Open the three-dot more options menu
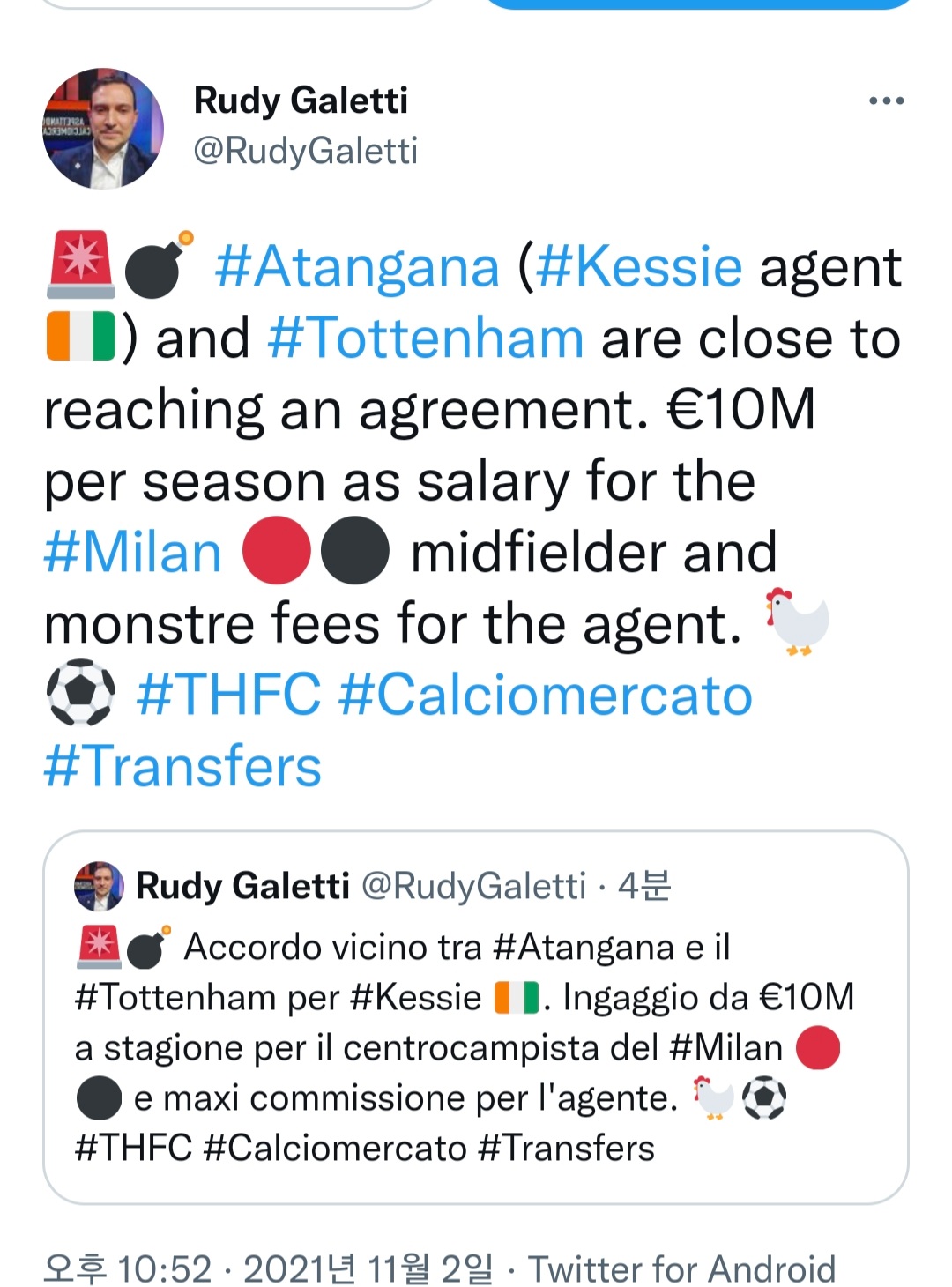952x1287 pixels. click(886, 101)
